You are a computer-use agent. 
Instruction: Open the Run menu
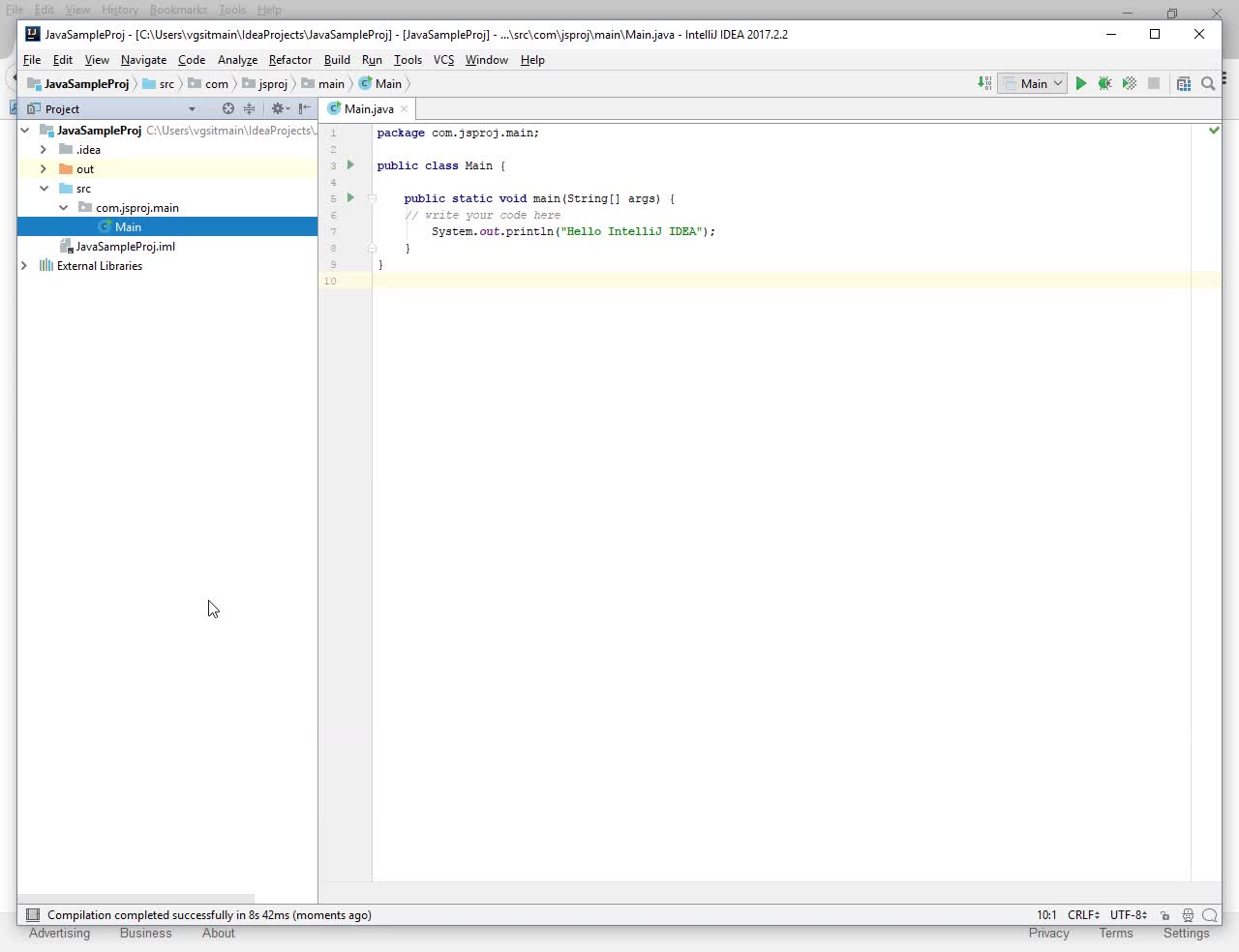372,60
